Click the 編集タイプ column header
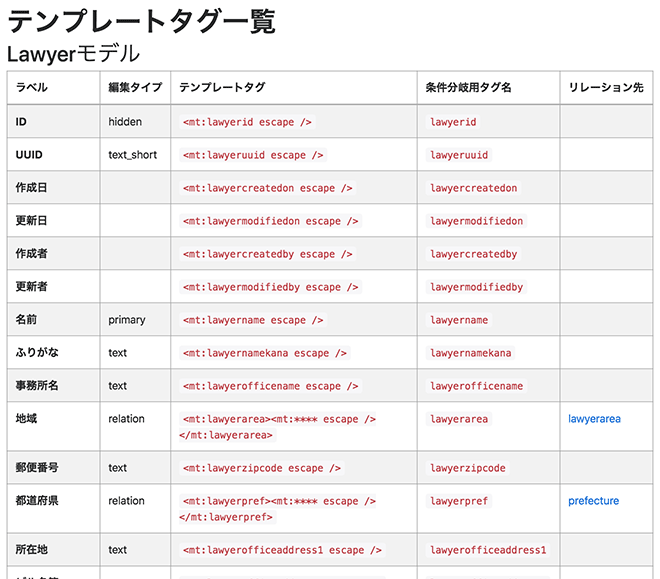Screen dimensions: 660x579 [x=135, y=88]
